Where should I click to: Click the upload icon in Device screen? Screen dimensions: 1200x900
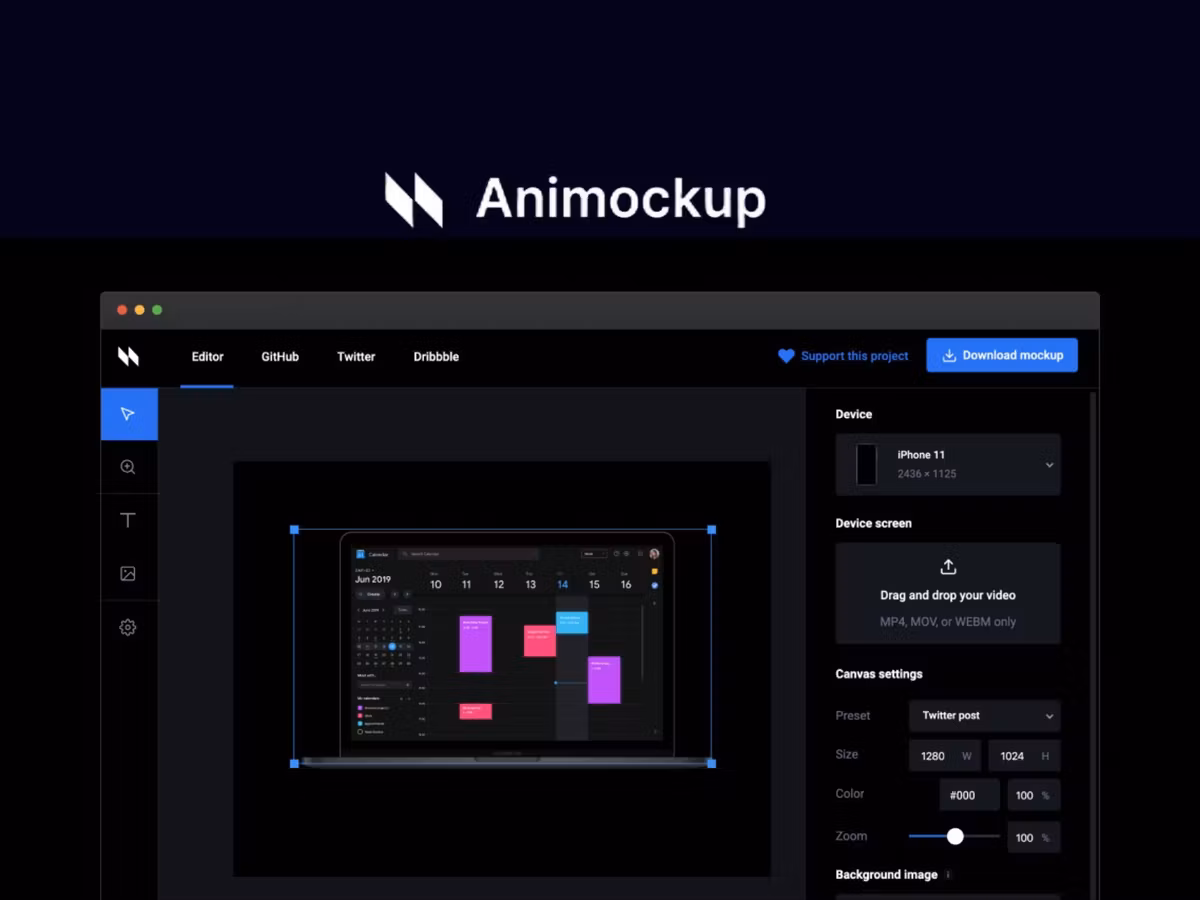click(948, 567)
